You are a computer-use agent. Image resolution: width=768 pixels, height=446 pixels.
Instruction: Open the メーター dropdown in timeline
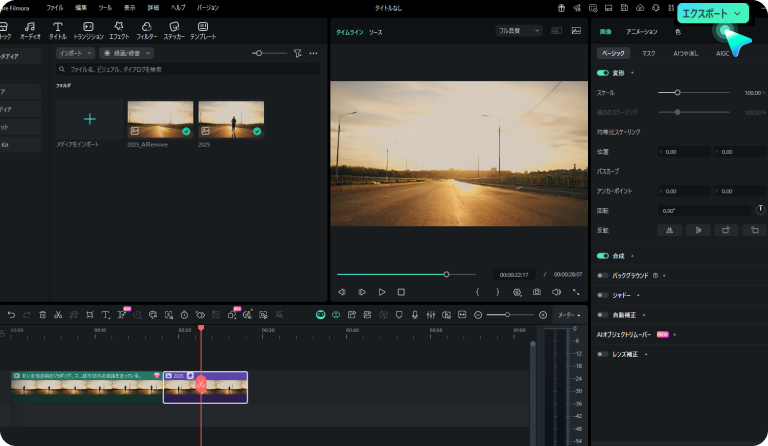(x=568, y=314)
